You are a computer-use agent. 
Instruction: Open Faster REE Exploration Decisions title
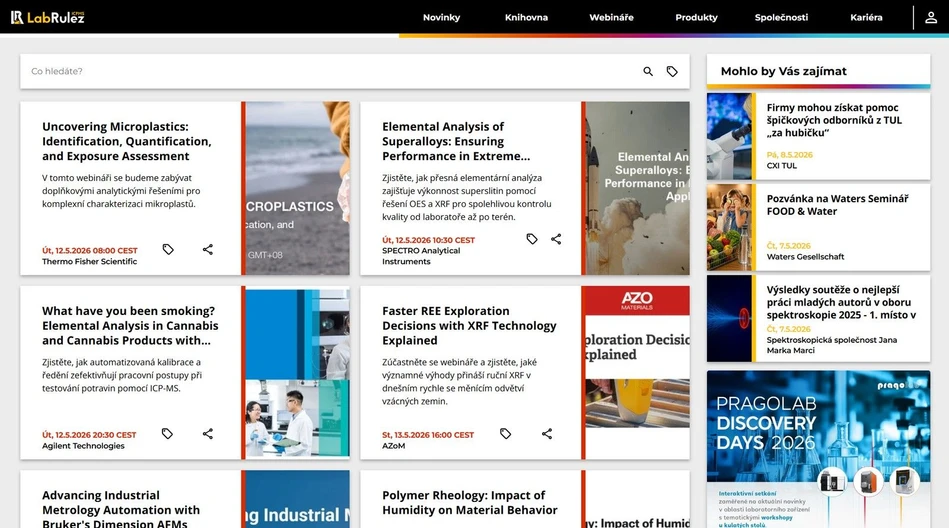[x=469, y=326]
